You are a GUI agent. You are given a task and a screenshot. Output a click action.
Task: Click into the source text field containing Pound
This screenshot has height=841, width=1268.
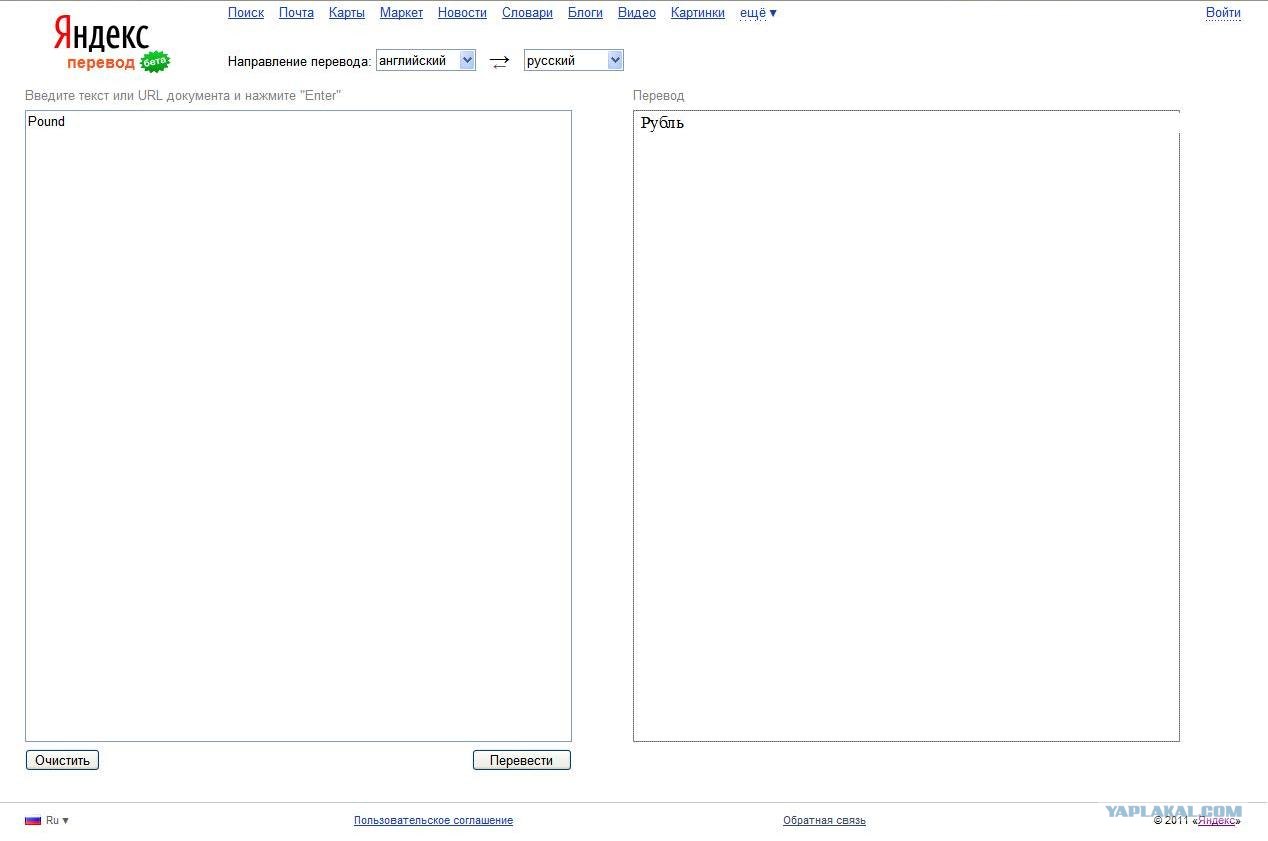click(298, 426)
